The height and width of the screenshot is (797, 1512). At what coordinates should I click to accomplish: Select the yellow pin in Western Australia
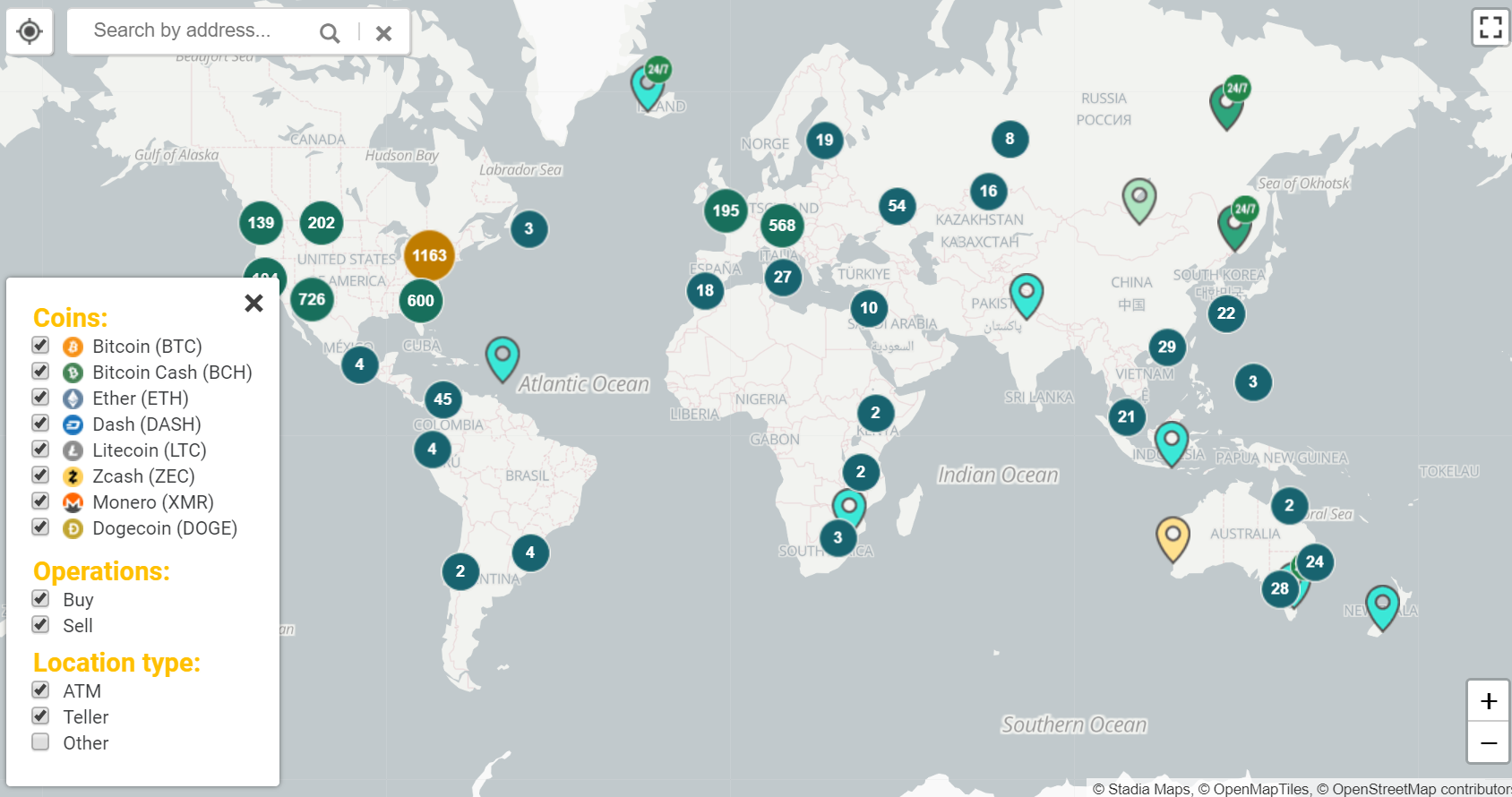pyautogui.click(x=1173, y=537)
